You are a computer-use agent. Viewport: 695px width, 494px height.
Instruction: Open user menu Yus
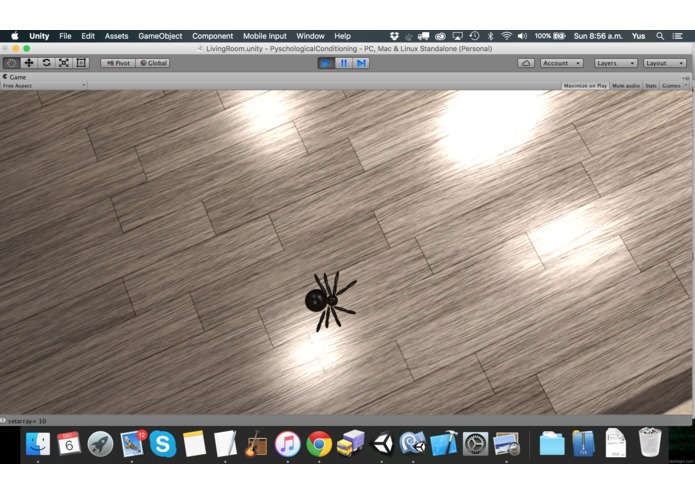[x=638, y=36]
